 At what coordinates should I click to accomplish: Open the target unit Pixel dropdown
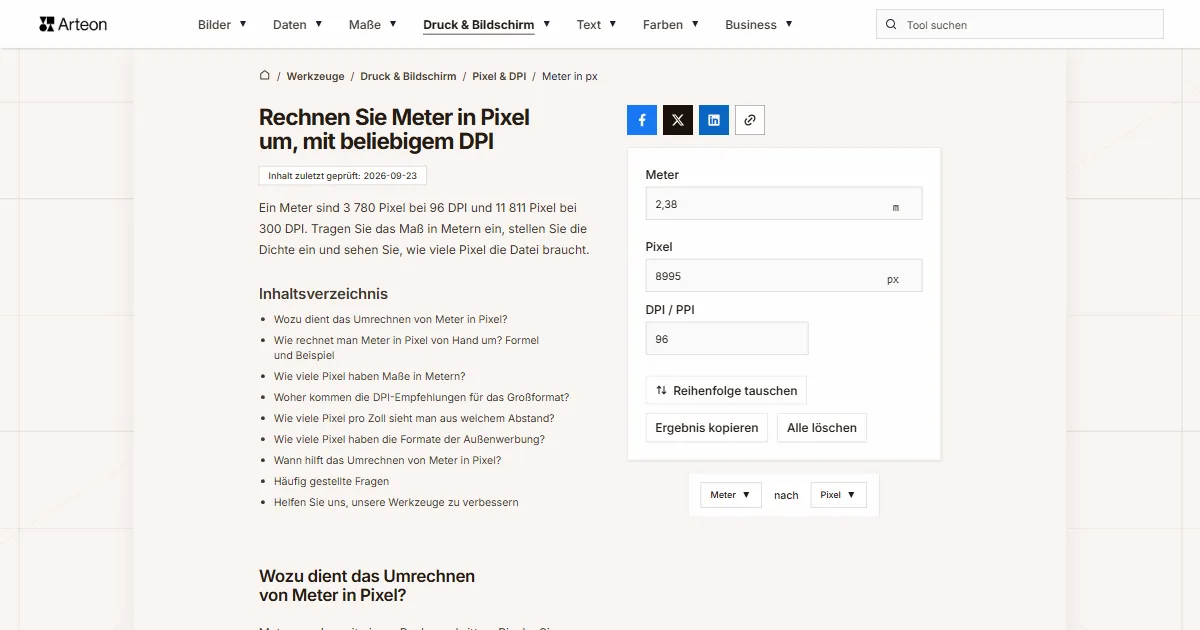pos(838,495)
